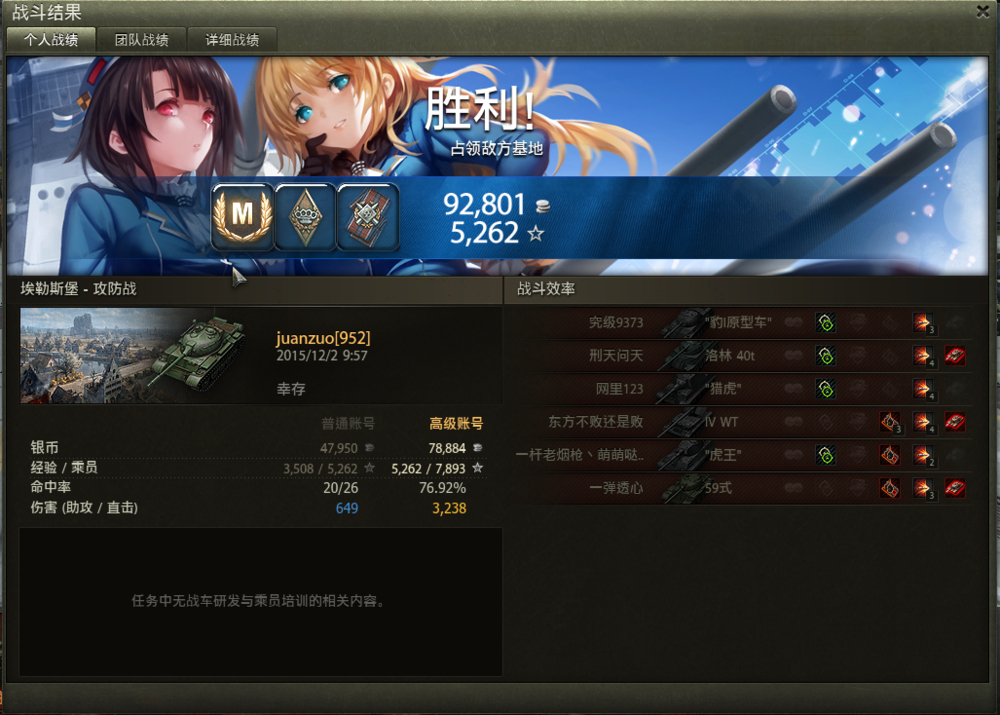Click damage shots icon for "猎虎" row
Viewport: 1000px width, 715px height.
pos(922,389)
